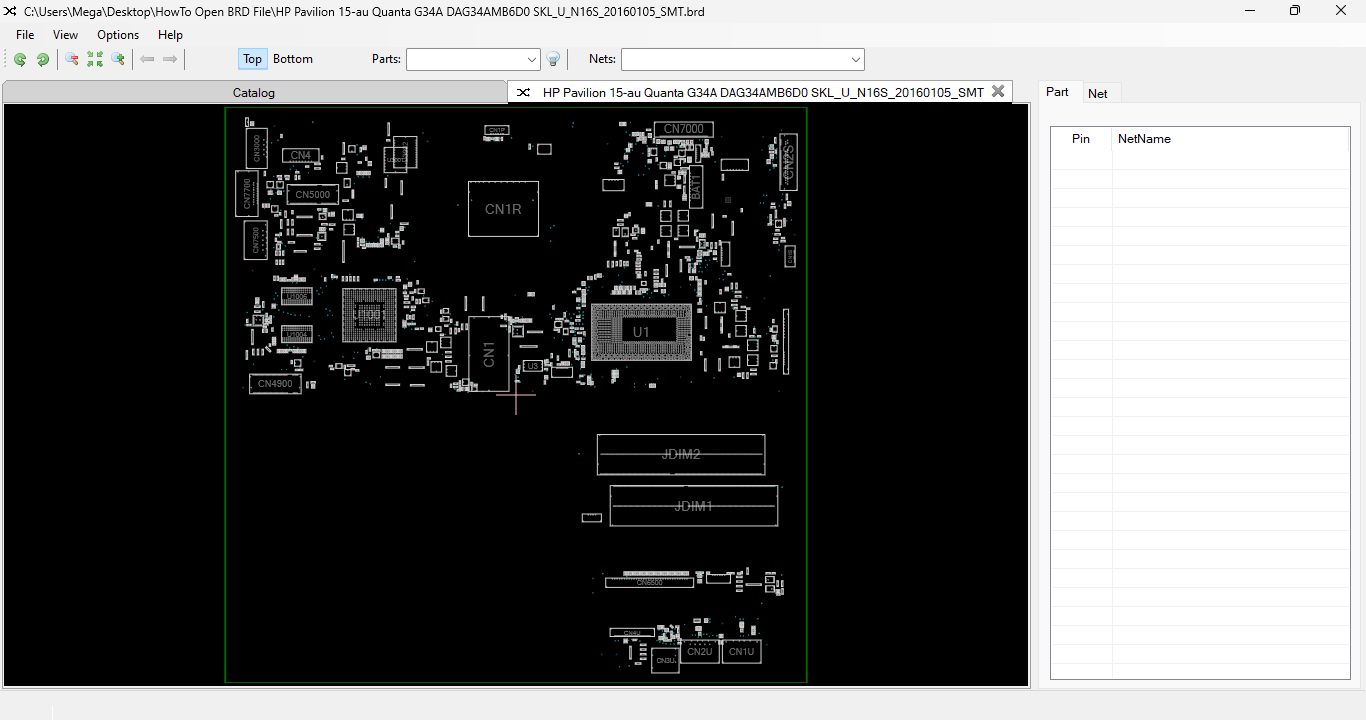This screenshot has height=720, width=1366.
Task: Select the CN4 connector
Action: (x=301, y=155)
